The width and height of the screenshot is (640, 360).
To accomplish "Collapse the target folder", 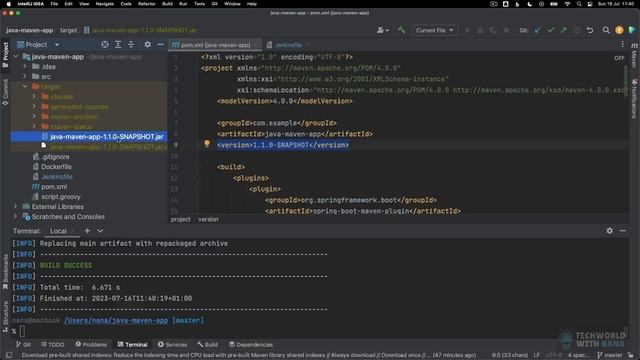I will pos(25,87).
